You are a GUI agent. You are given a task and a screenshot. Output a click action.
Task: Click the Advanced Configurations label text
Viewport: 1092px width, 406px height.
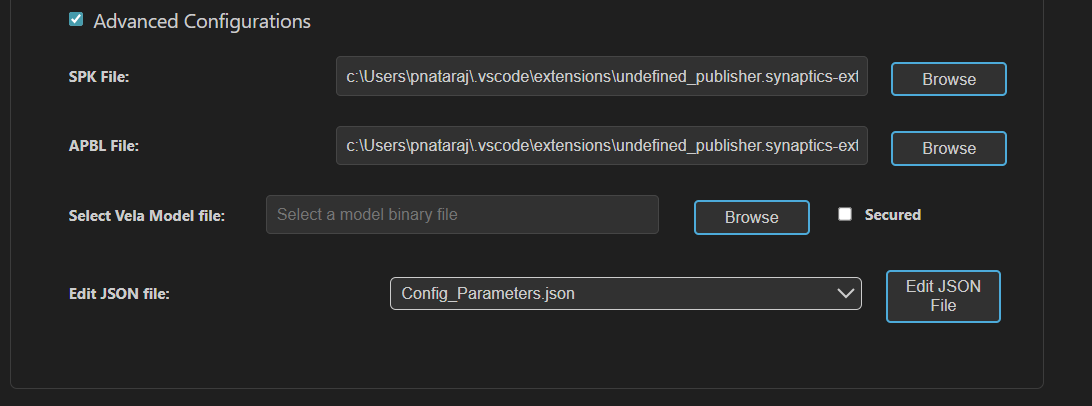click(202, 21)
